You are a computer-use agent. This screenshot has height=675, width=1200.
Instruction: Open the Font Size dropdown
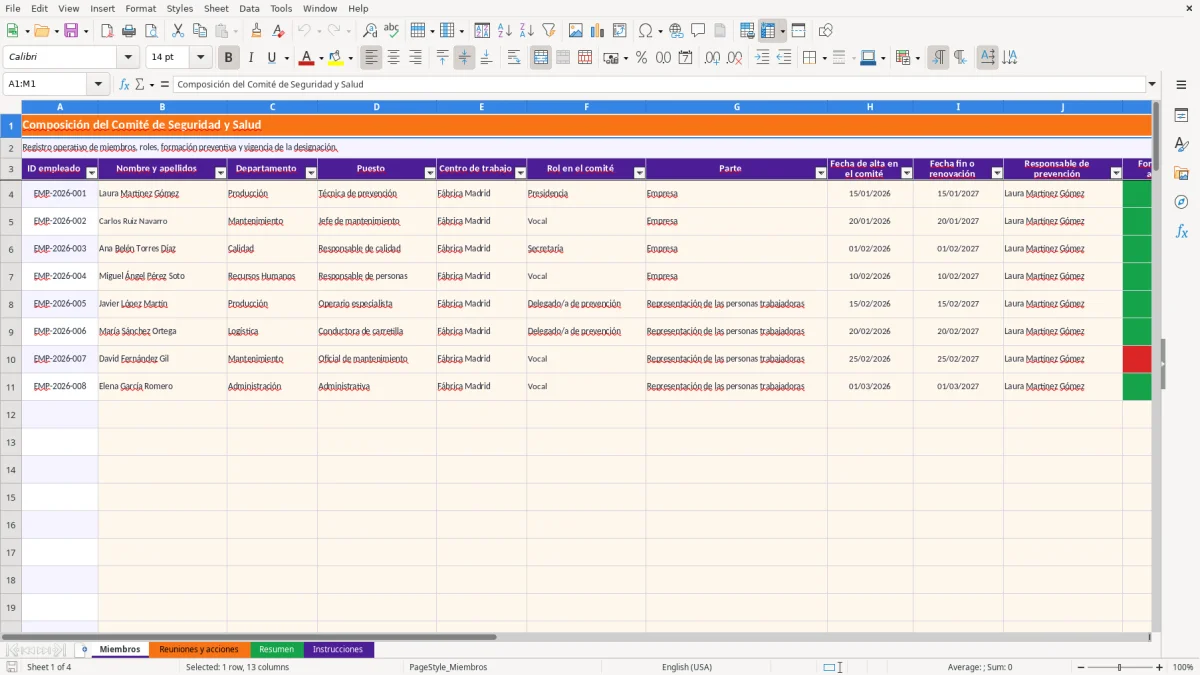[x=200, y=57]
